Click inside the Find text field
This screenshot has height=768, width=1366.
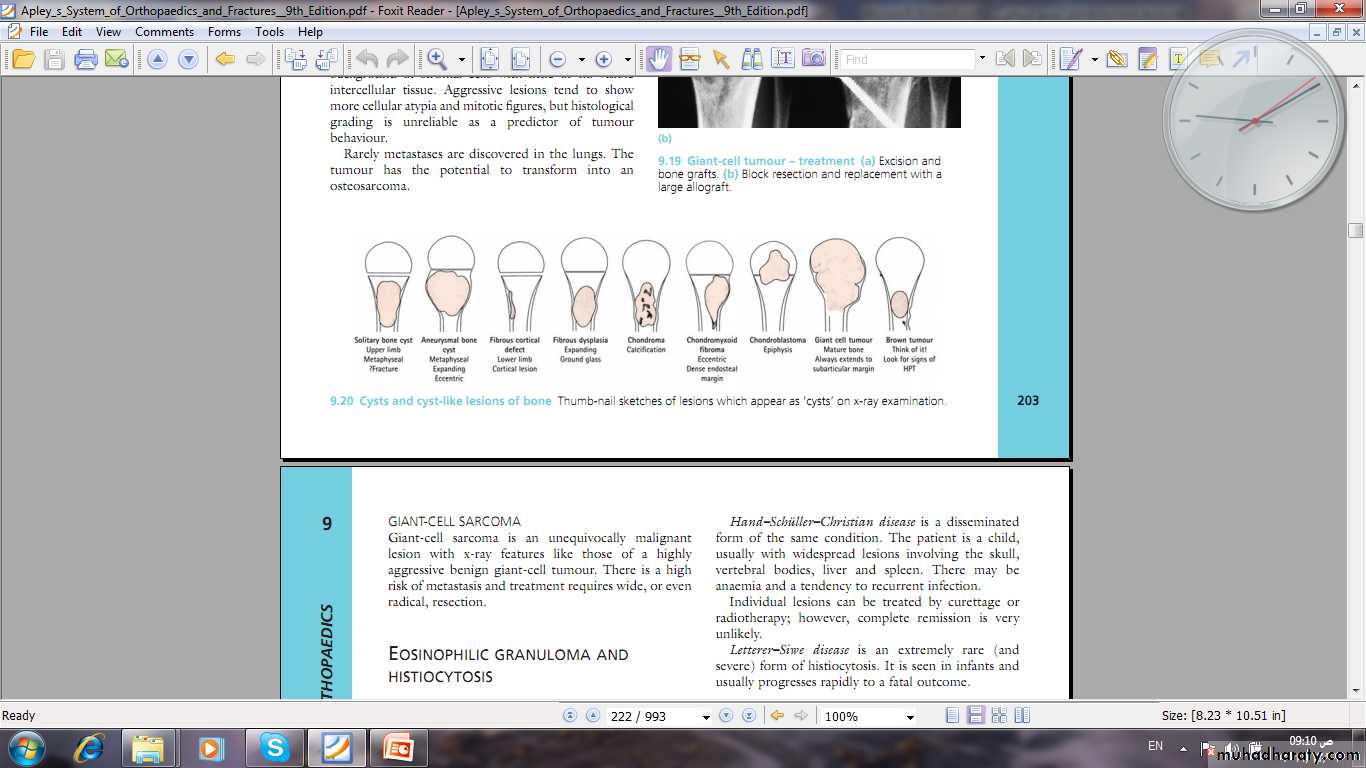click(x=906, y=59)
